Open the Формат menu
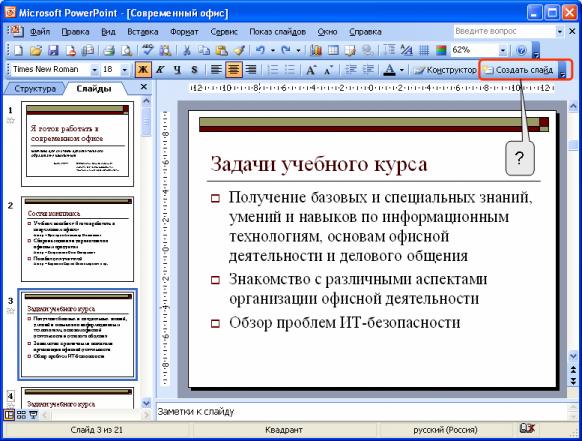Viewport: 582px width, 441px height. pos(184,32)
